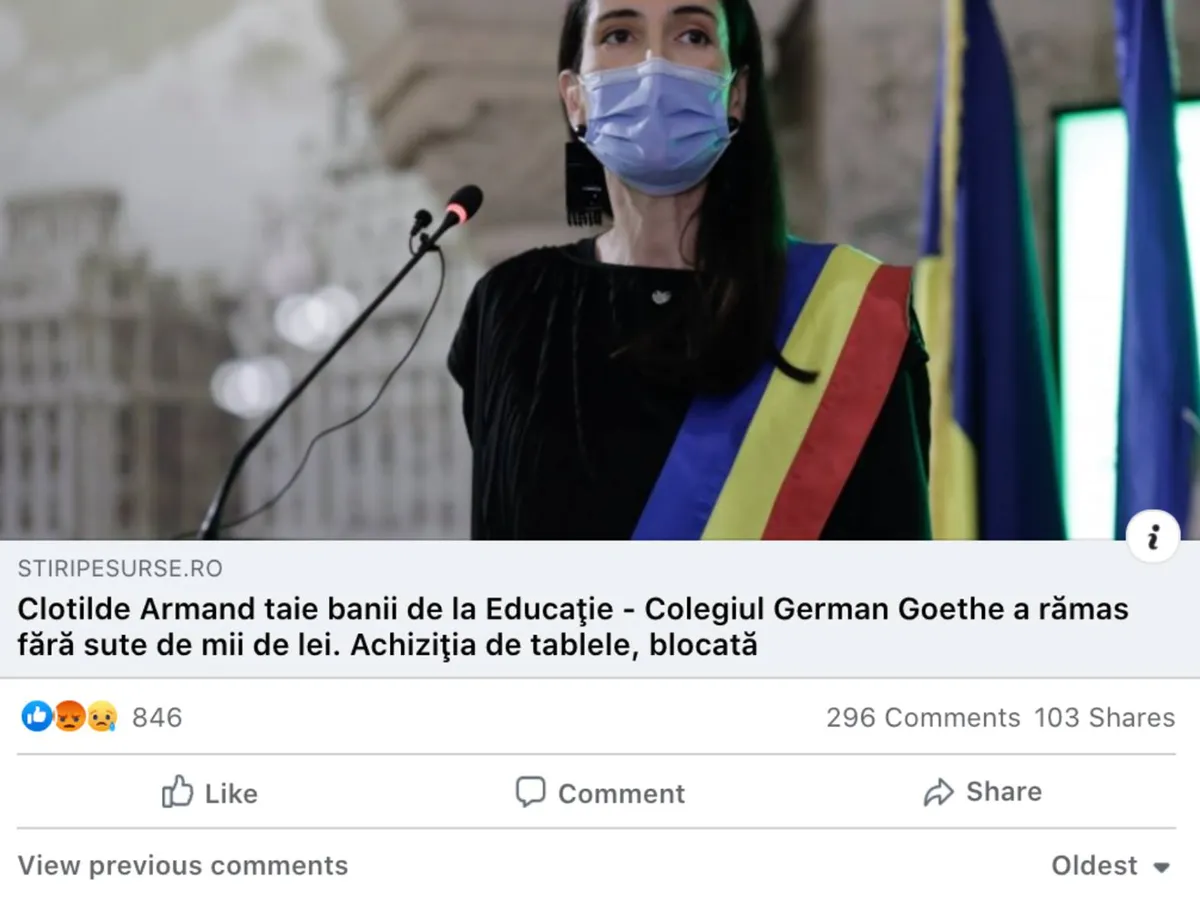
Task: Expand View previous comments
Action: pos(183,865)
